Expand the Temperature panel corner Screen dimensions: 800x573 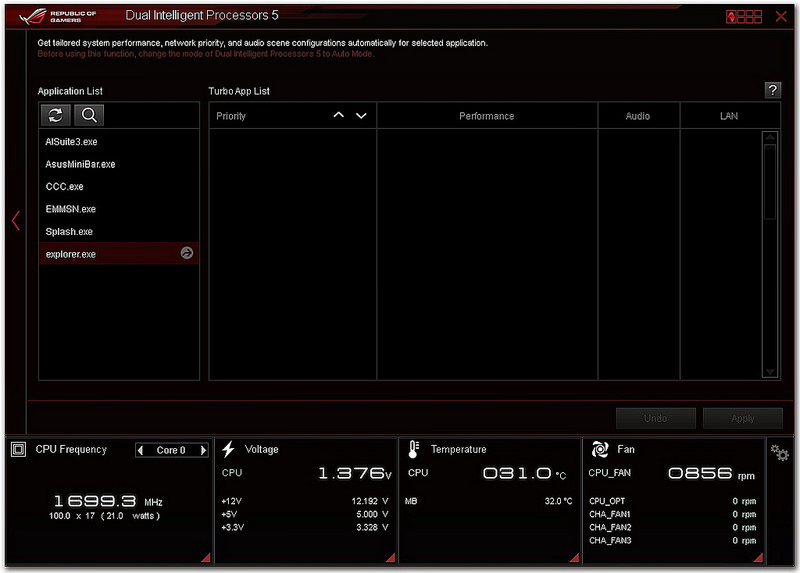click(x=574, y=558)
